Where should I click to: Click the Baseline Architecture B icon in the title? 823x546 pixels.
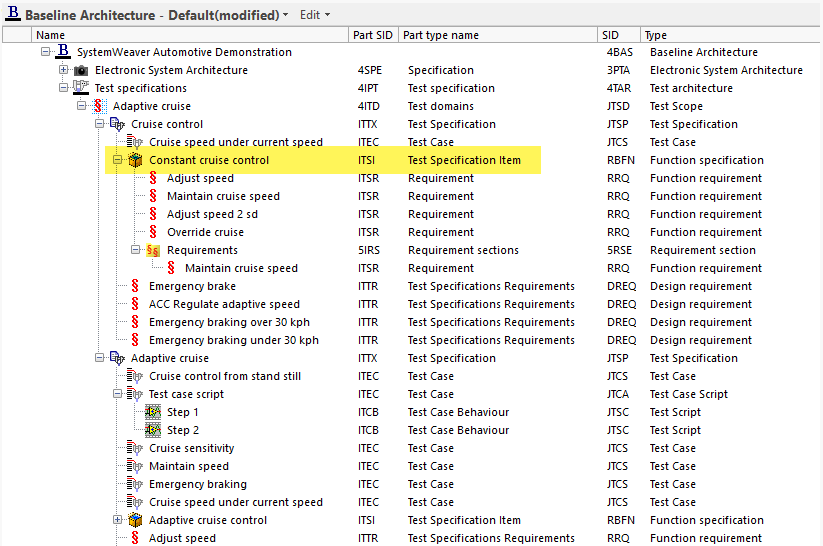pos(13,13)
